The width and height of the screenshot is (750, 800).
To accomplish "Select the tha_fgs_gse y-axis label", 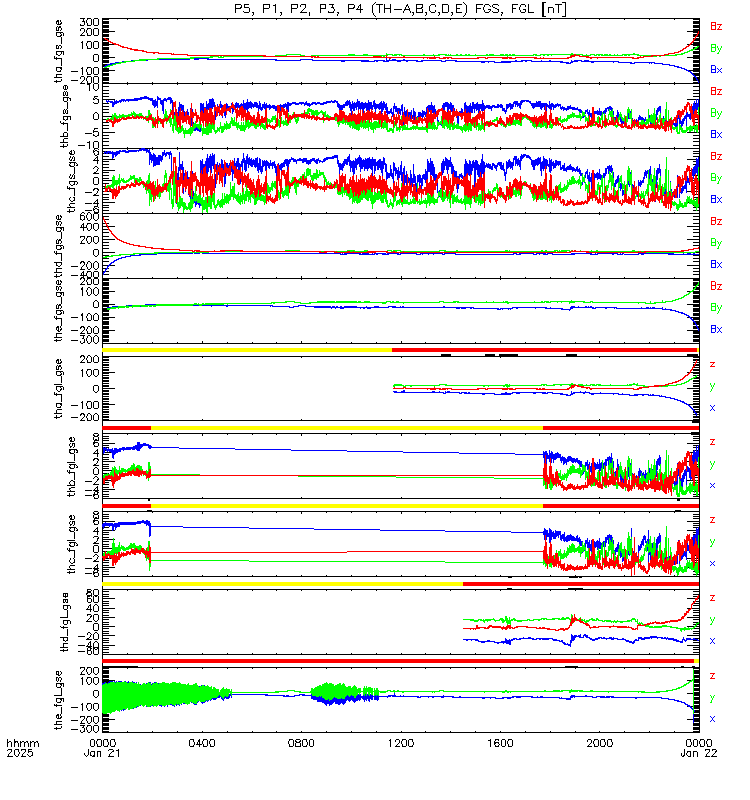I will click(x=59, y=51).
